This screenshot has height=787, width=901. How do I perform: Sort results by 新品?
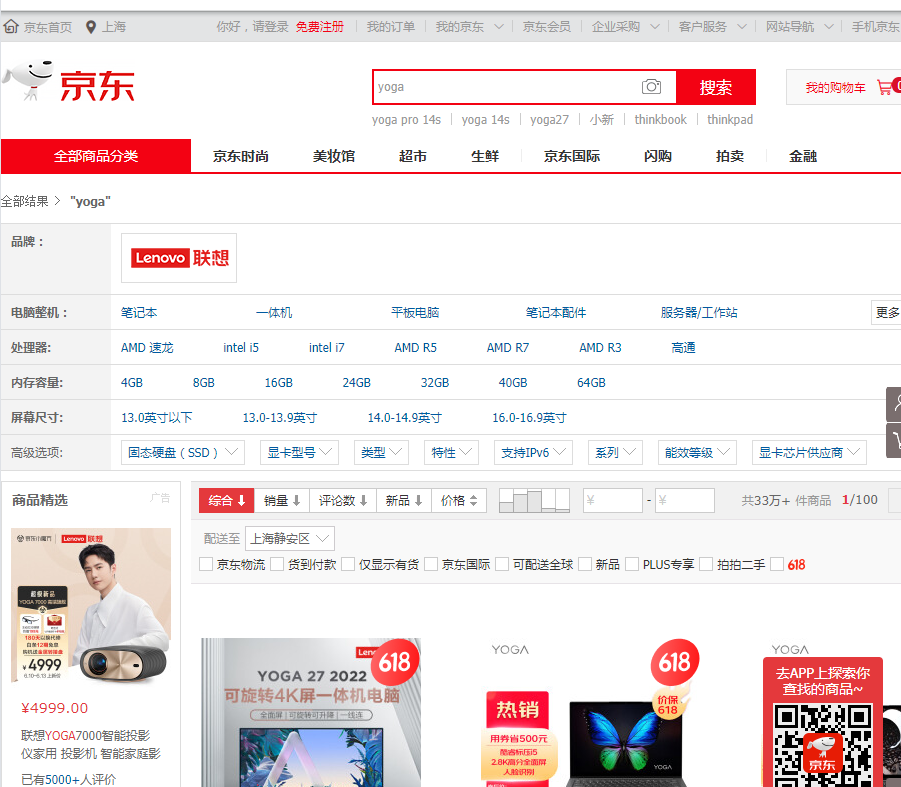click(x=404, y=500)
